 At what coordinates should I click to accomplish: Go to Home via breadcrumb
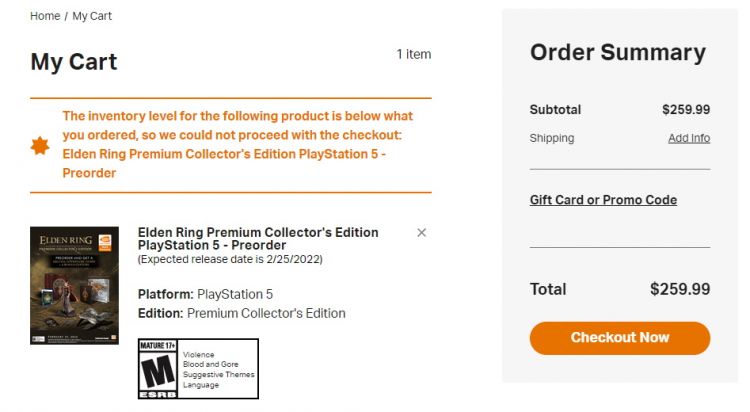tap(45, 16)
